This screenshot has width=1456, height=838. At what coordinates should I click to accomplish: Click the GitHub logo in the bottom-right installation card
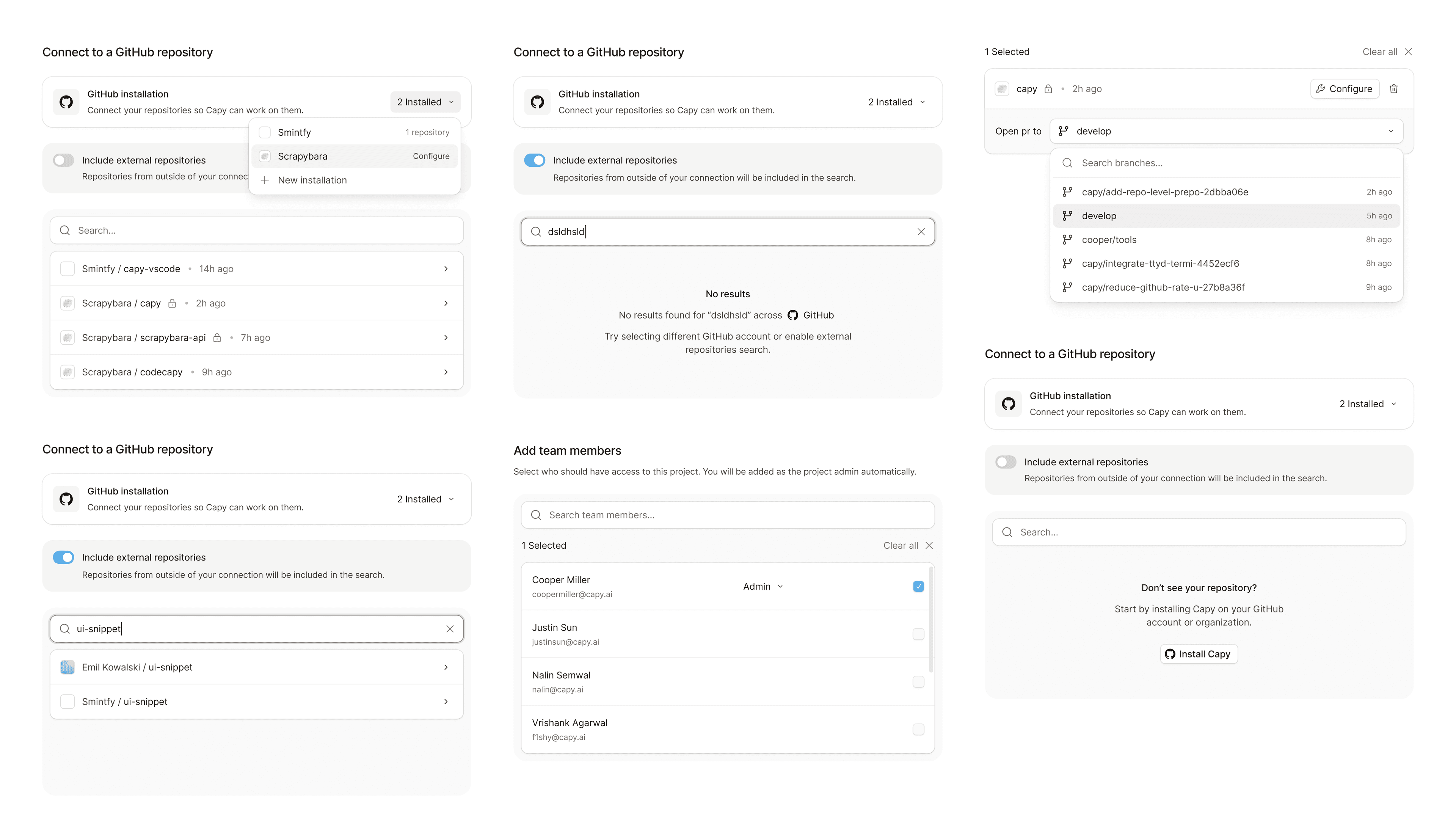1008,403
